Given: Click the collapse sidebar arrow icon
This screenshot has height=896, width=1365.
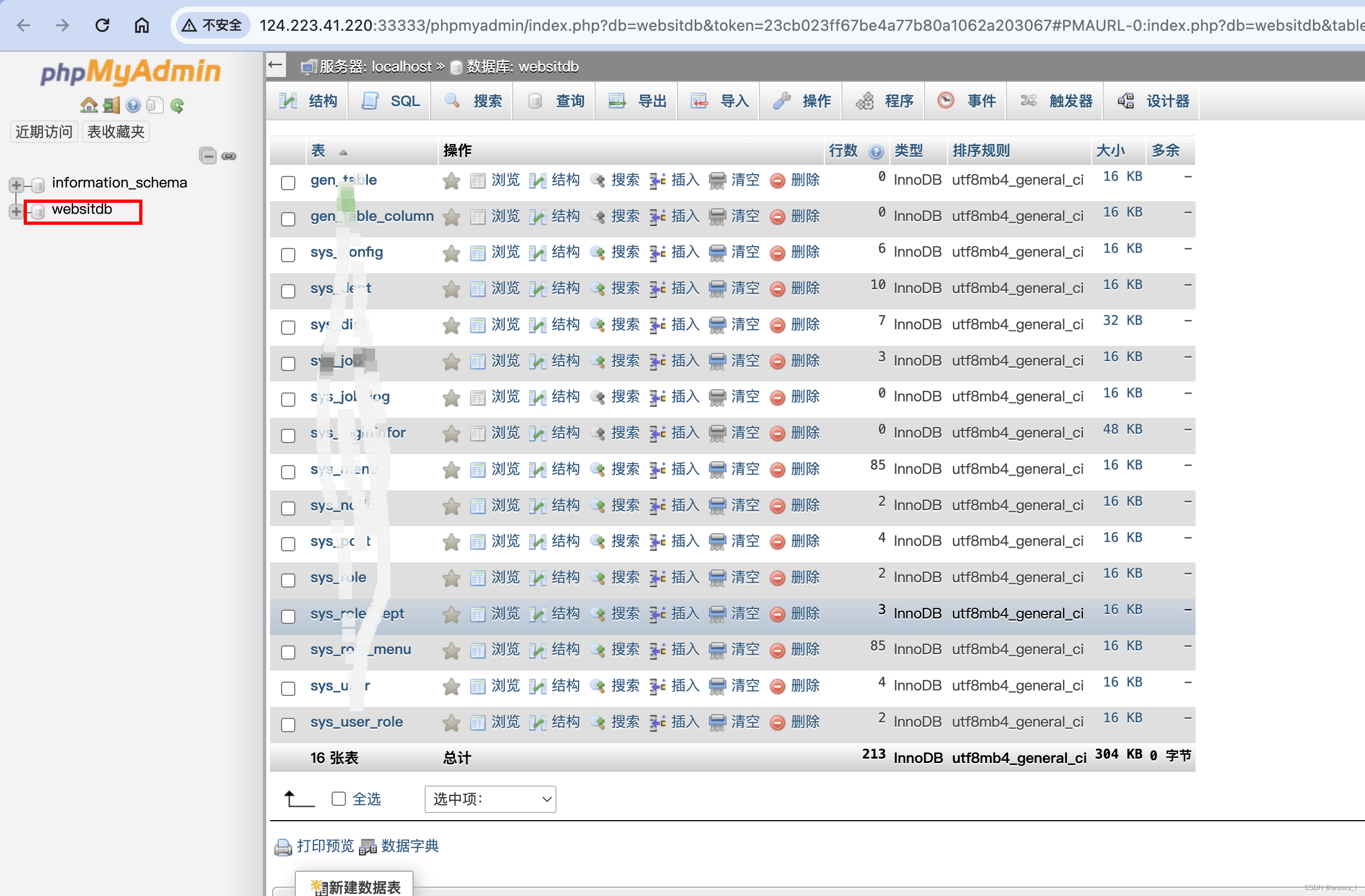Looking at the screenshot, I should [276, 65].
